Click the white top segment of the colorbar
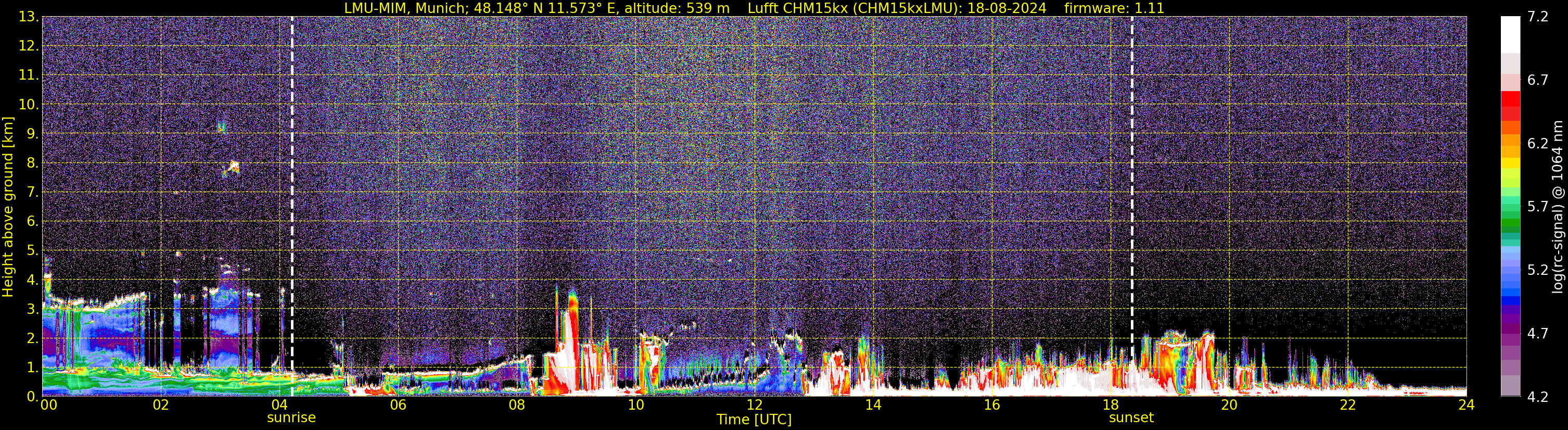Viewport: 1568px width, 430px height. coord(1510,35)
